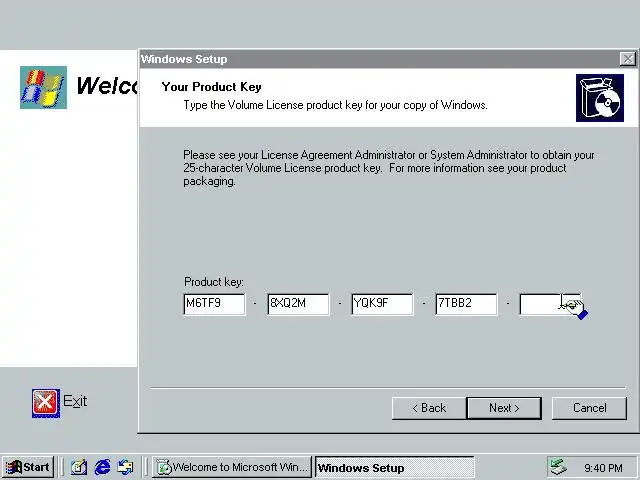Click the Windows Setup taskbar button
Image resolution: width=640 pixels, height=480 pixels.
[x=395, y=467]
